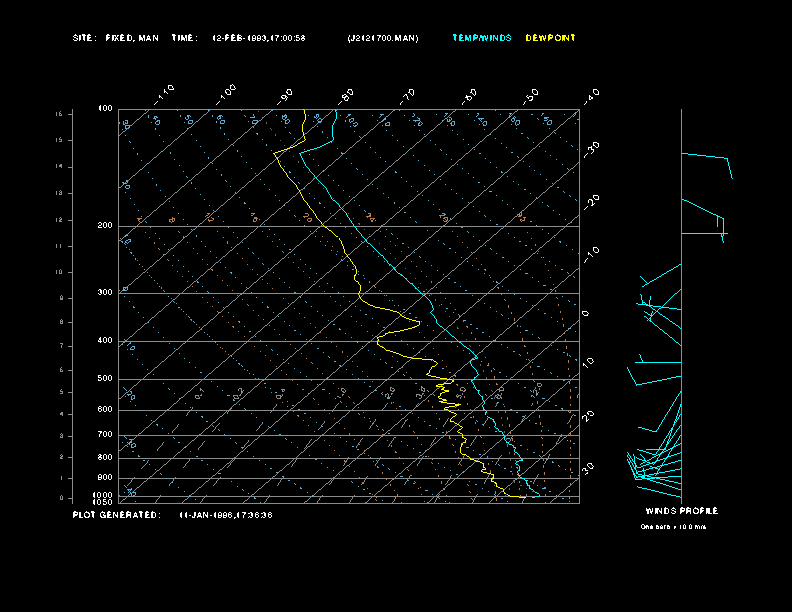
Task: Click the '14' height axis label
Action: click(59, 166)
